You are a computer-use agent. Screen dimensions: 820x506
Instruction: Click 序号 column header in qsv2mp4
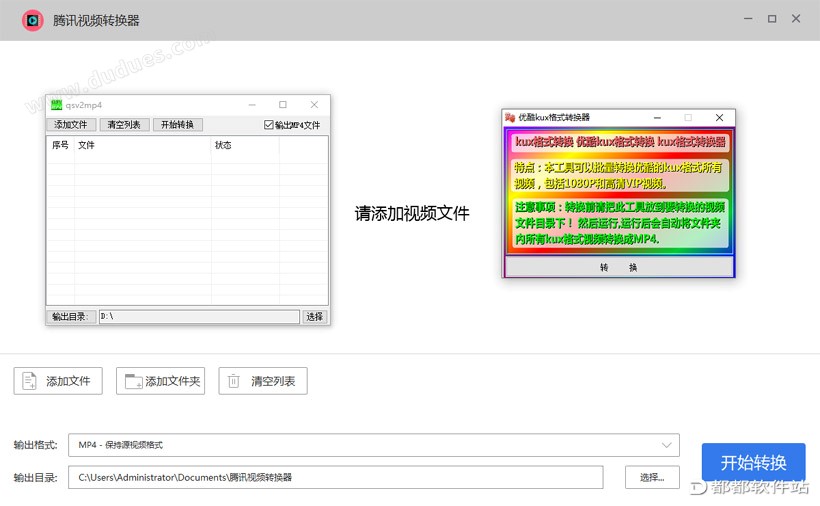click(61, 145)
